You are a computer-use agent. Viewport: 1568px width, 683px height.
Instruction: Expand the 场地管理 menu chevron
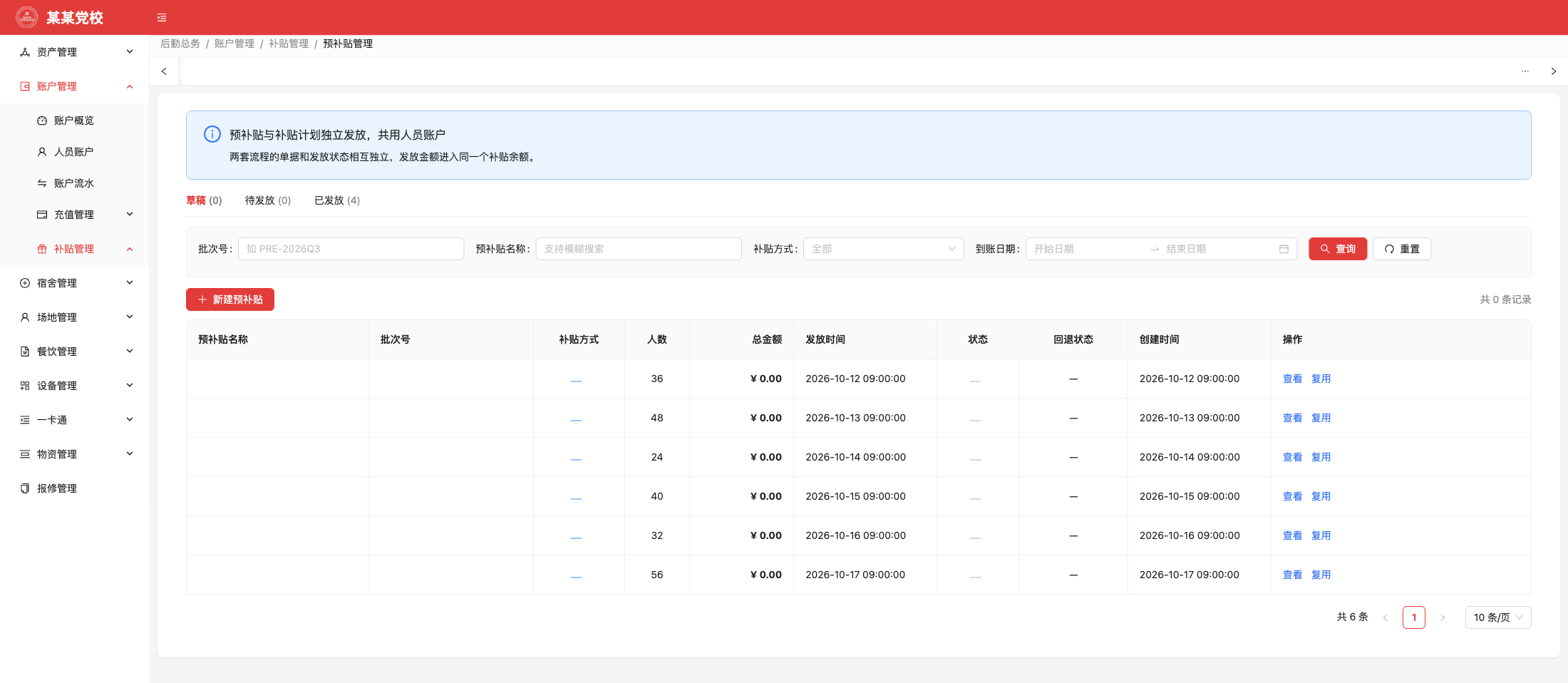(x=130, y=317)
